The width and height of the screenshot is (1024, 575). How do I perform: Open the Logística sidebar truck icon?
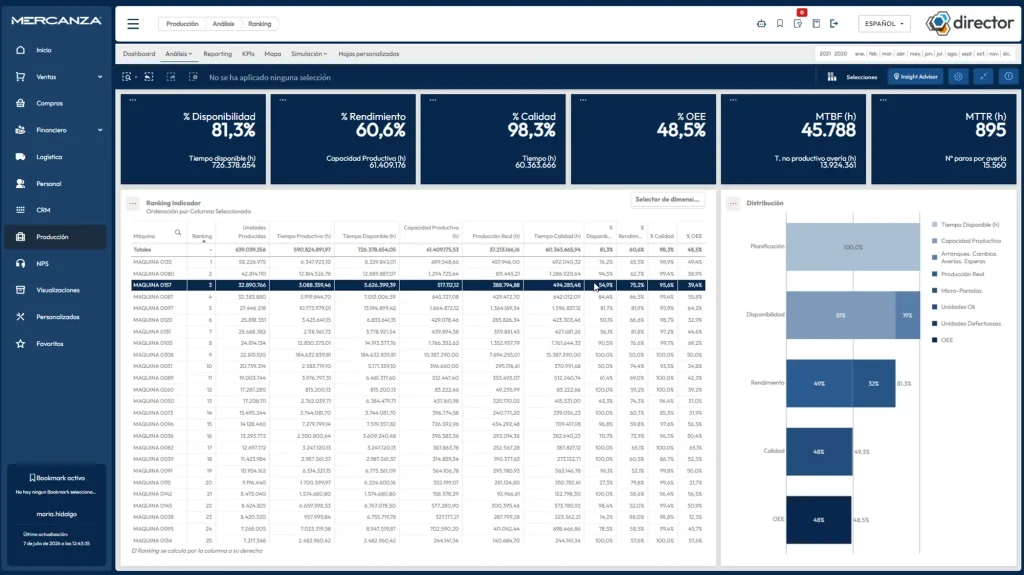click(20, 157)
